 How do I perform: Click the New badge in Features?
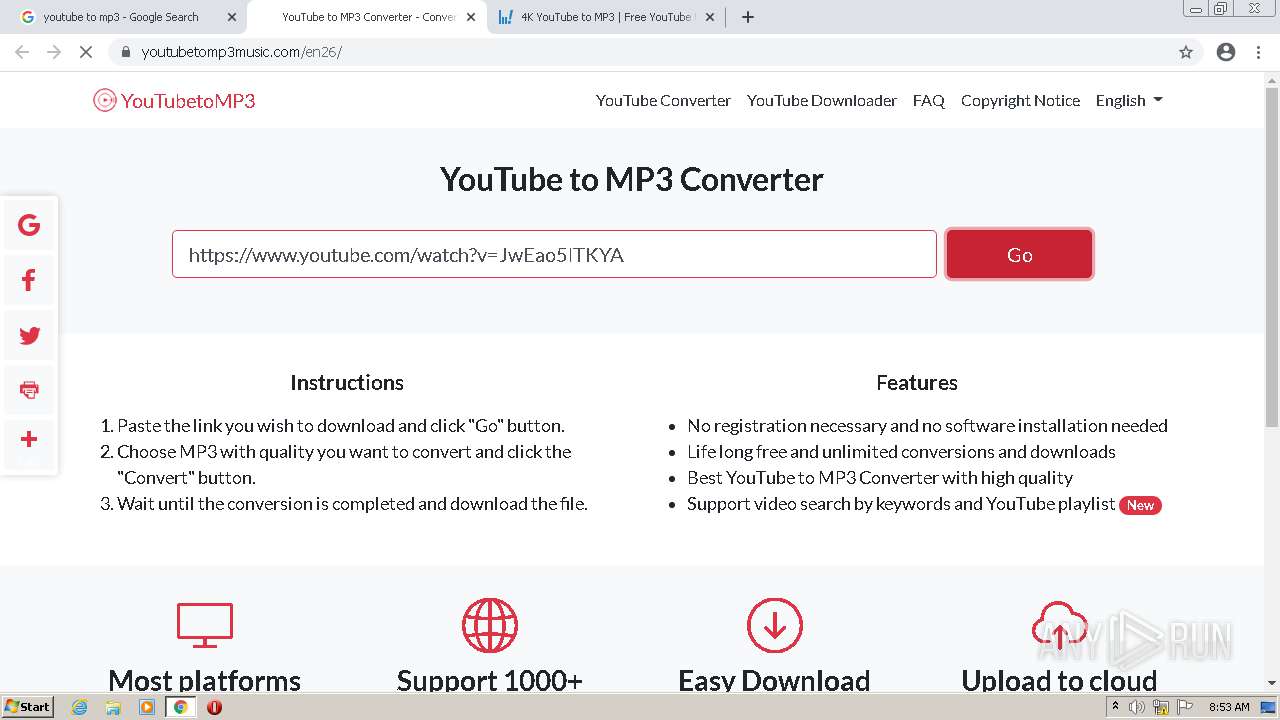click(x=1140, y=505)
